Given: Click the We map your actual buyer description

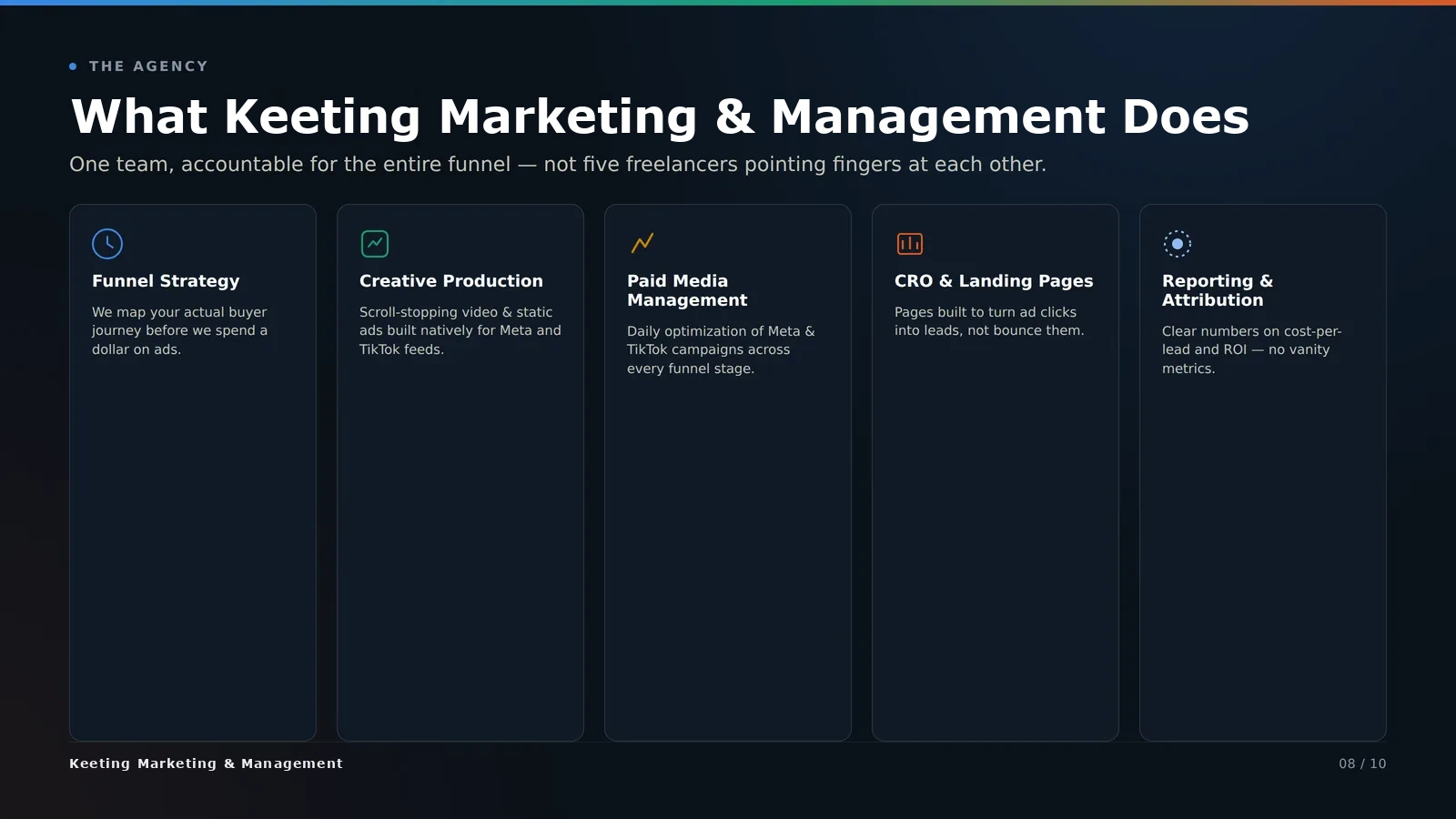Looking at the screenshot, I should 179,331.
